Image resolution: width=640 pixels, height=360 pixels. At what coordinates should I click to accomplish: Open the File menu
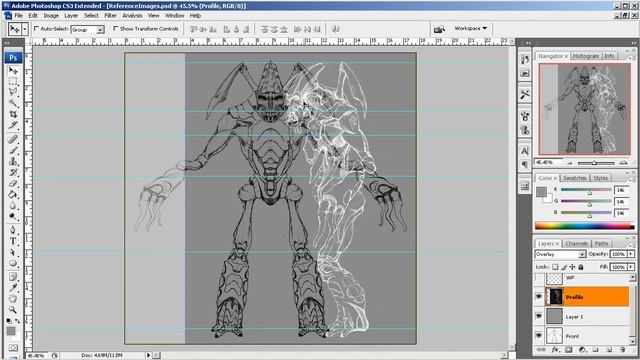18,16
